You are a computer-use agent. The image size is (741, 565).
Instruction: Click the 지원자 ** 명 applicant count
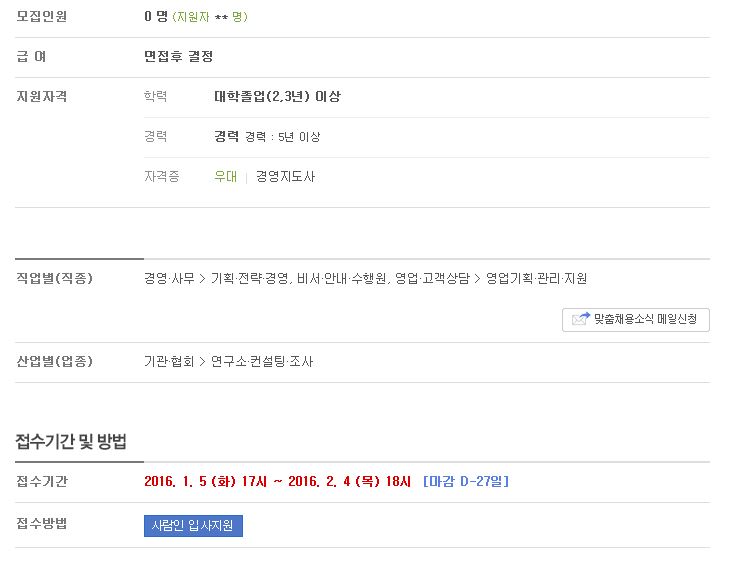coord(210,17)
